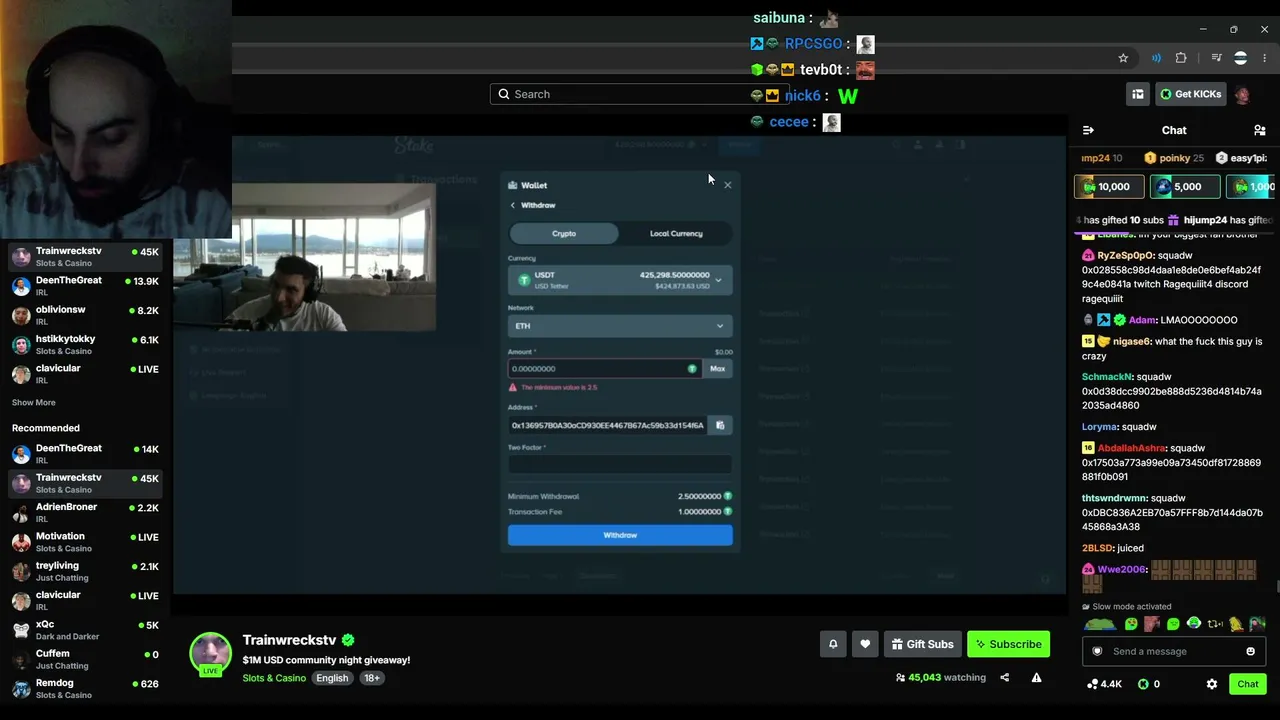
Task: Pick the green Pepe quick emote
Action: 1100,624
